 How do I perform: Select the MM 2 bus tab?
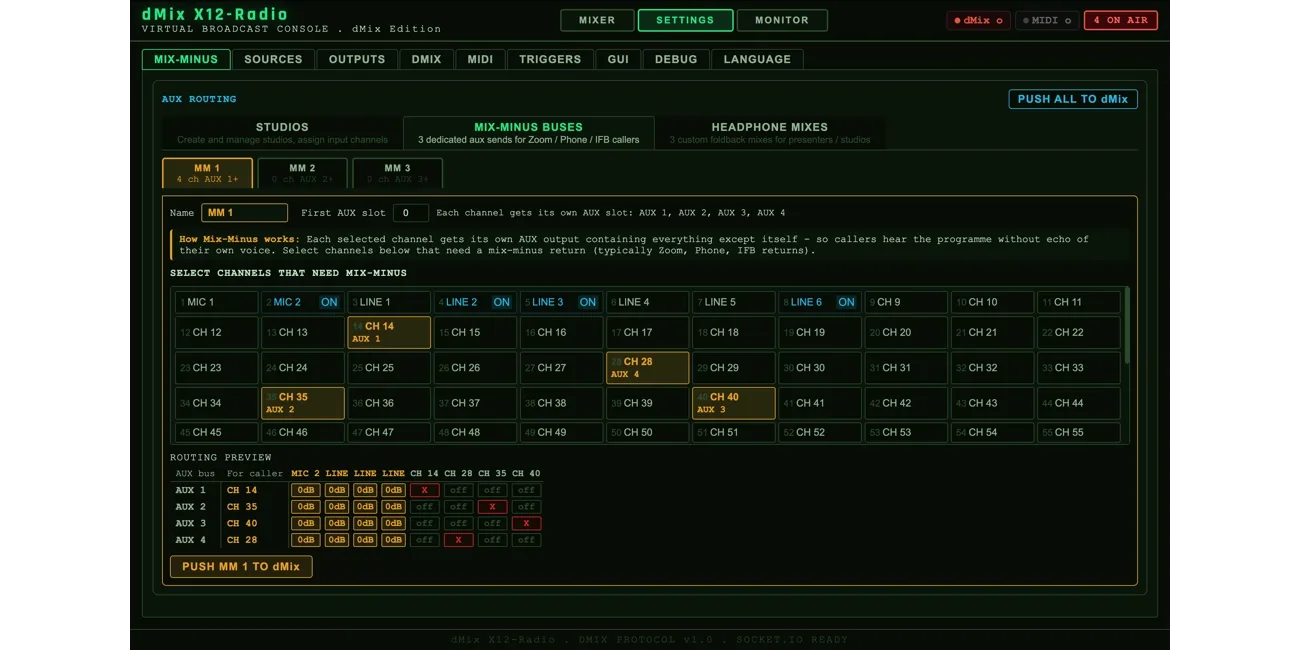coord(302,173)
